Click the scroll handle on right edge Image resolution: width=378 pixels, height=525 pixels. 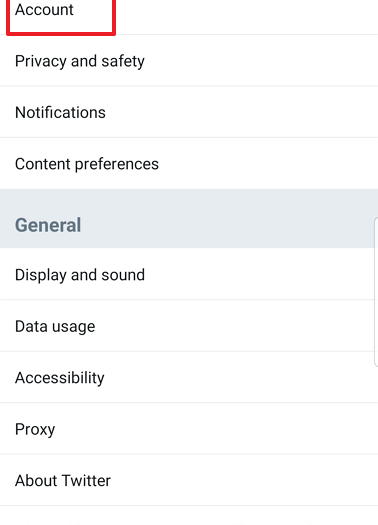[x=376, y=292]
